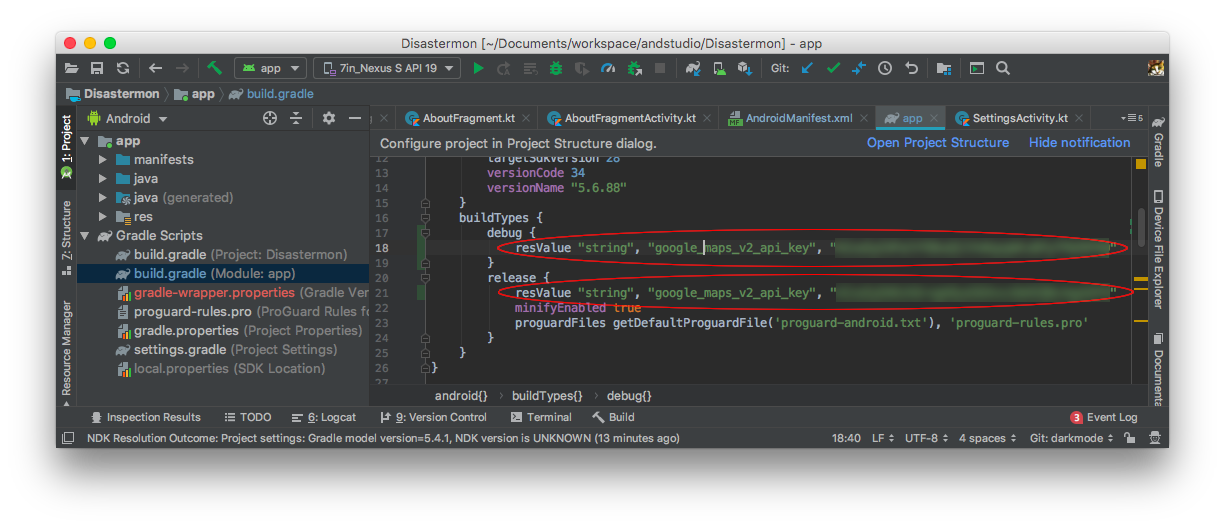Open Project Structure icon in toolbar

tap(944, 68)
